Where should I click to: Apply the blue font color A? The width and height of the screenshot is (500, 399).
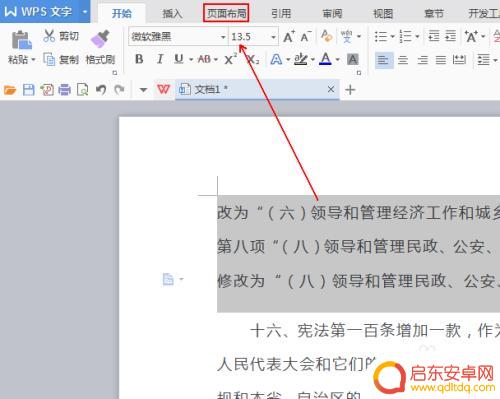tap(326, 60)
